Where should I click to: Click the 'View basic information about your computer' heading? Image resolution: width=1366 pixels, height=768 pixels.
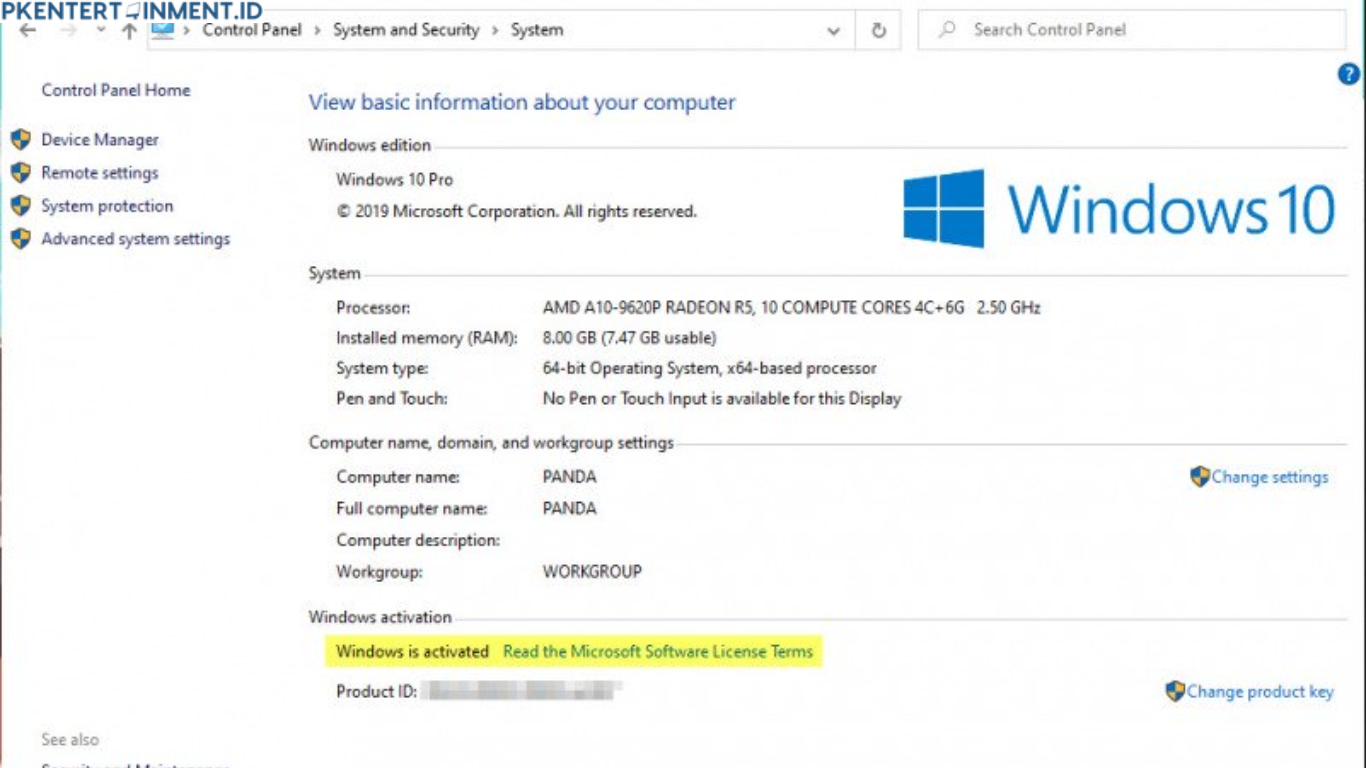[522, 102]
